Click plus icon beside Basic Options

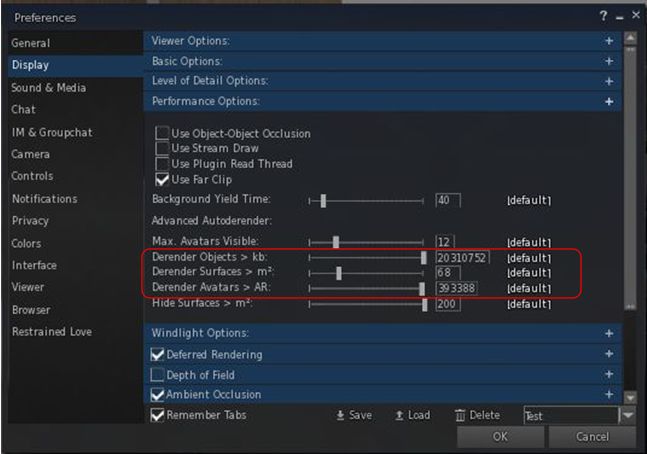pyautogui.click(x=608, y=61)
